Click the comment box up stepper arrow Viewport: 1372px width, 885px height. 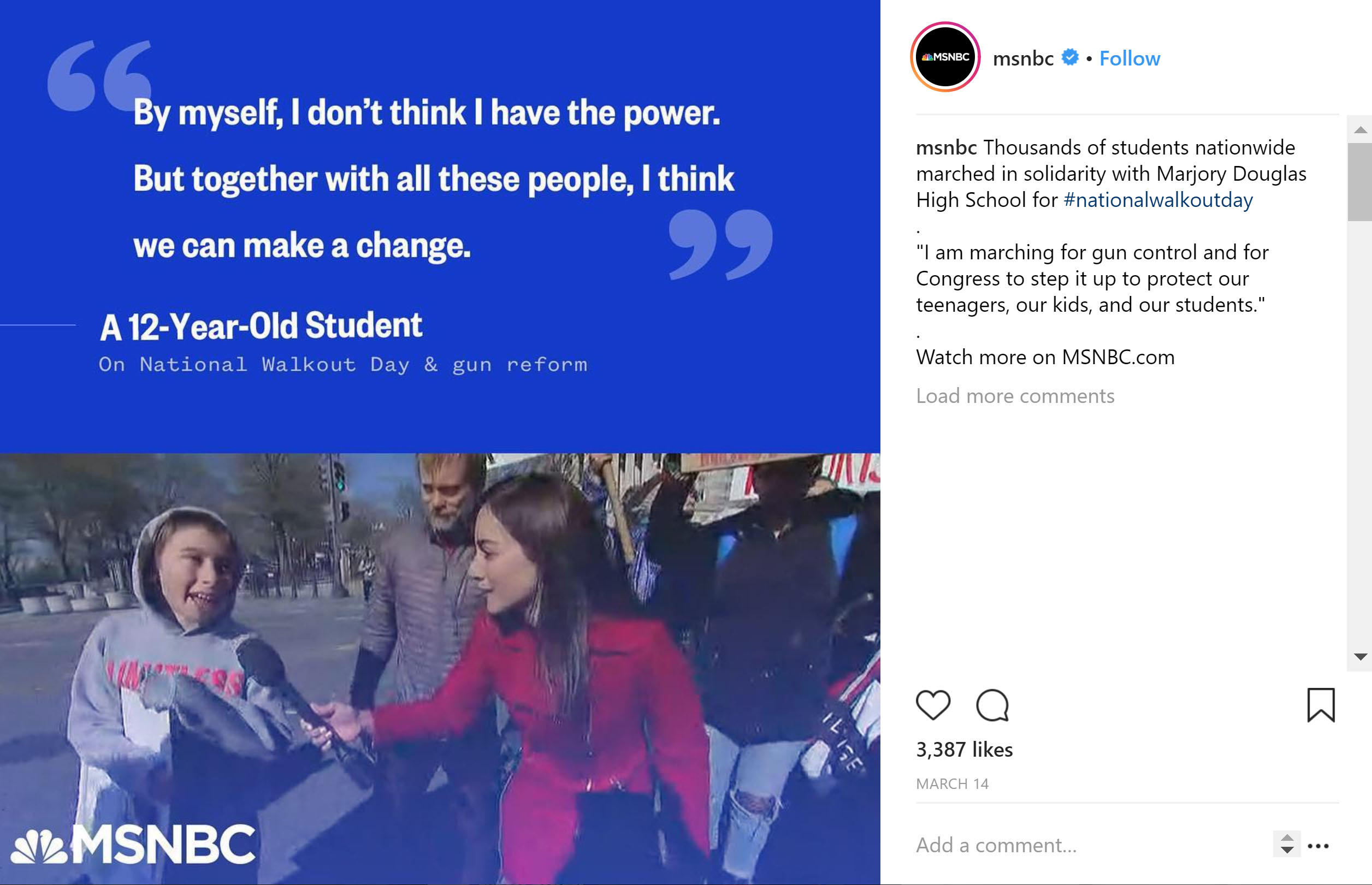click(x=1287, y=838)
